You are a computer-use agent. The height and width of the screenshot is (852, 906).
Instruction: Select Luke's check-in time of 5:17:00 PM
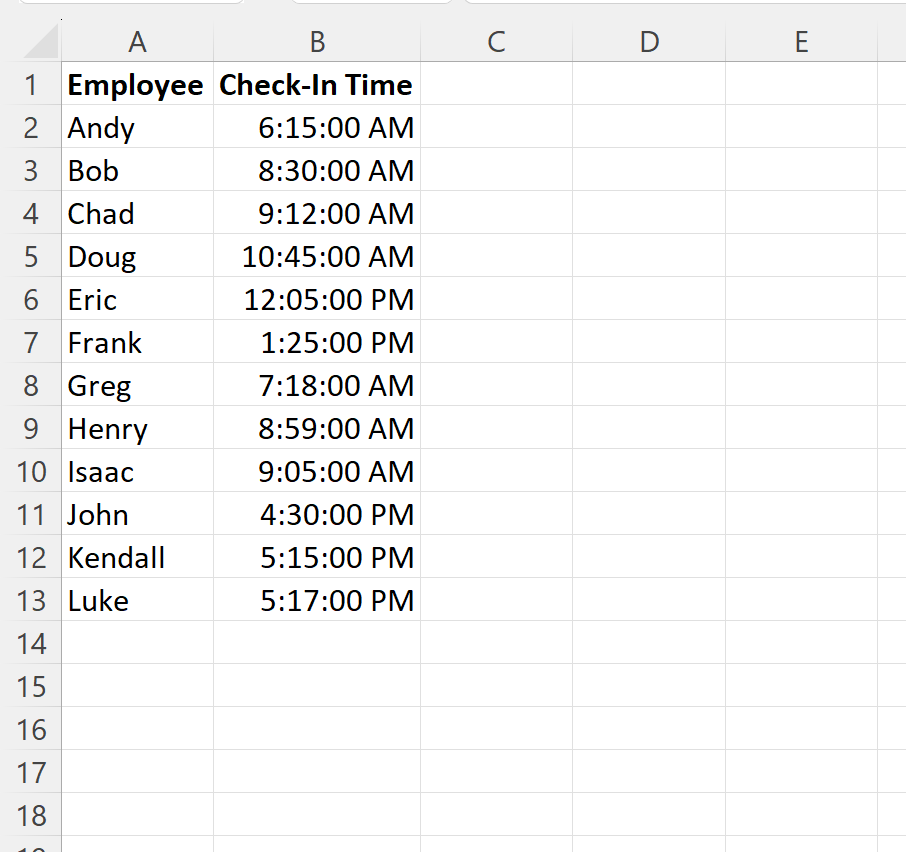(x=317, y=600)
